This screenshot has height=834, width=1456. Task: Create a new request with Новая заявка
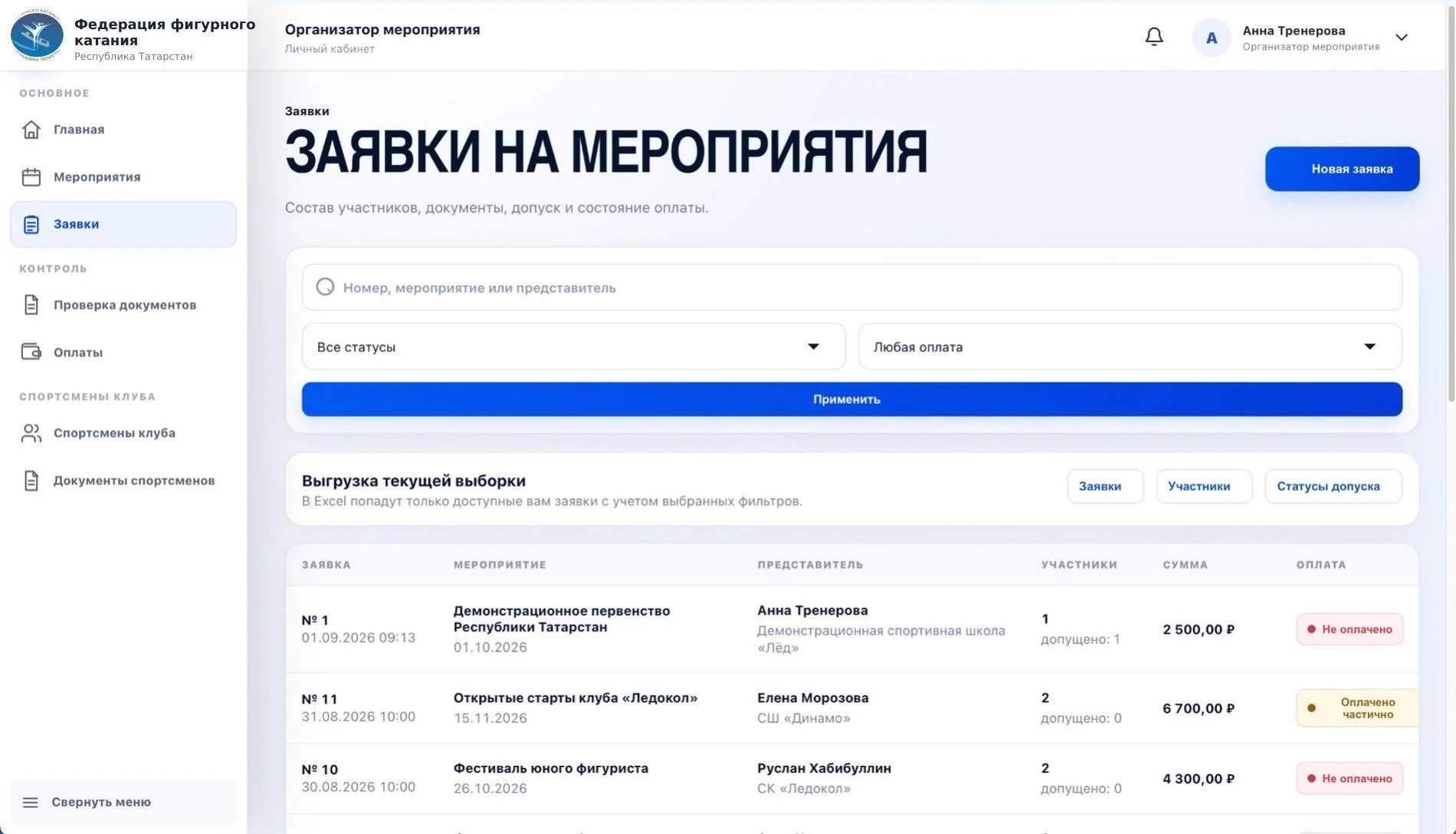click(x=1342, y=169)
